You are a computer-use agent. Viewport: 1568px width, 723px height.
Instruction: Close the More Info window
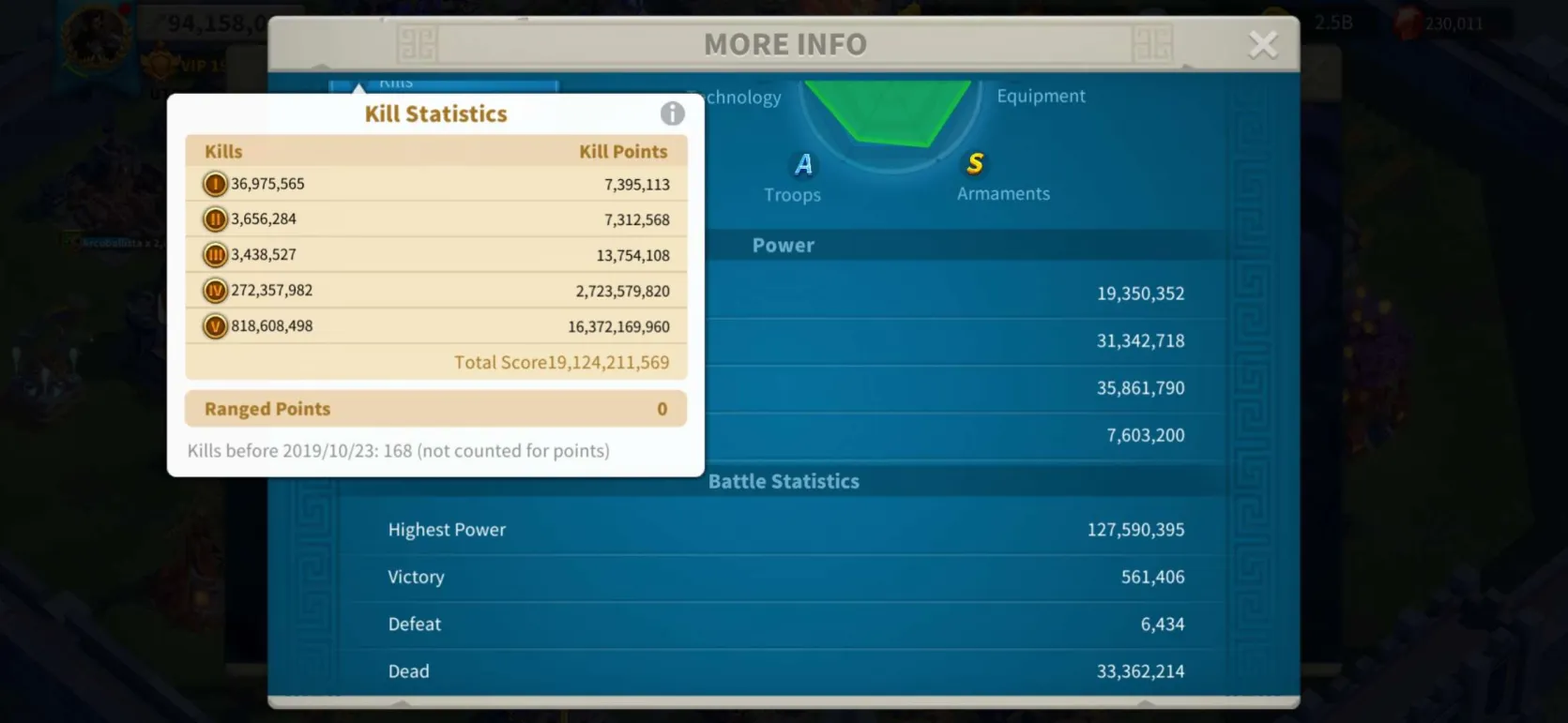(x=1262, y=44)
